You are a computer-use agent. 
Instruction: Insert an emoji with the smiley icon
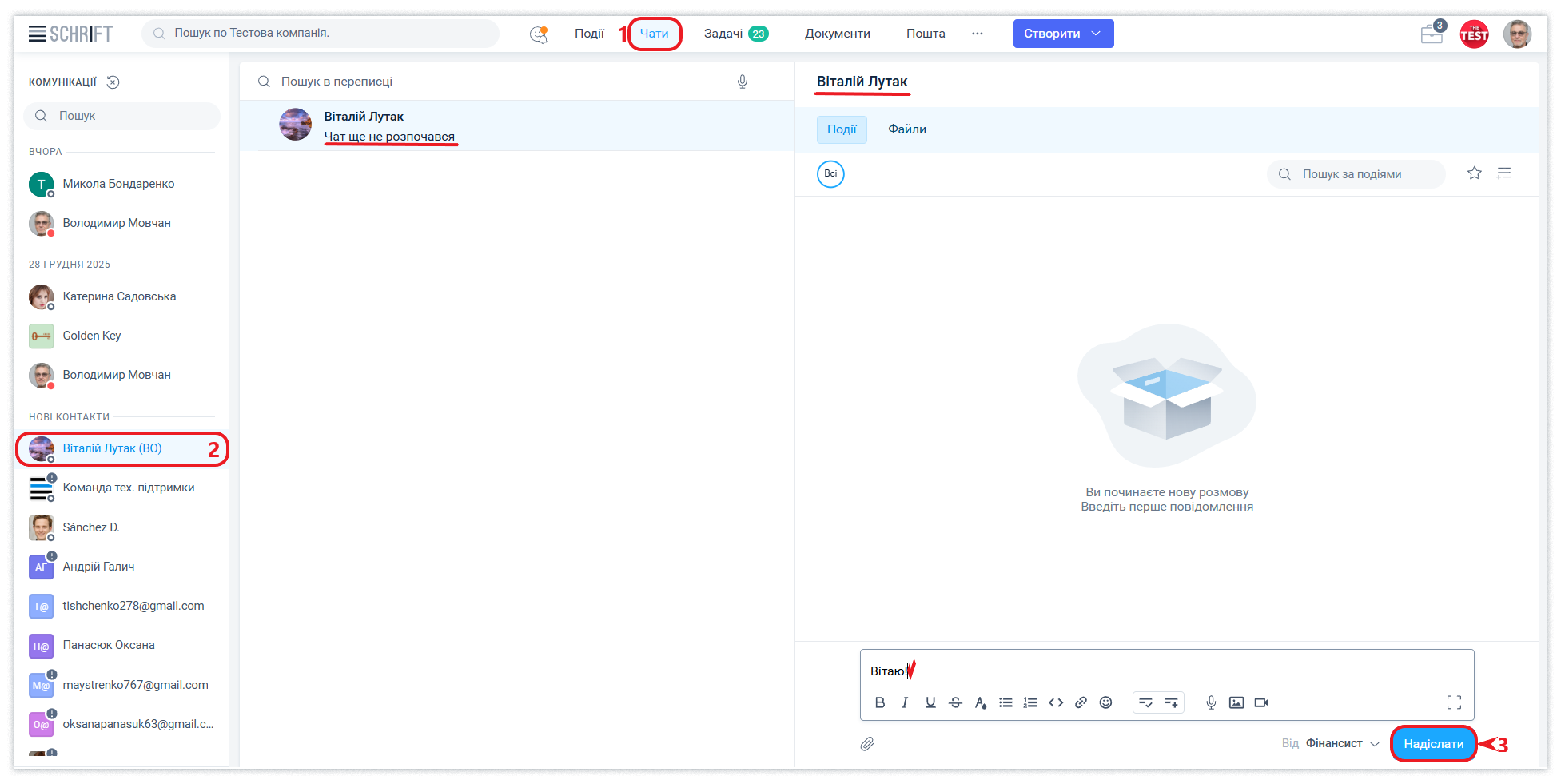coord(1105,702)
